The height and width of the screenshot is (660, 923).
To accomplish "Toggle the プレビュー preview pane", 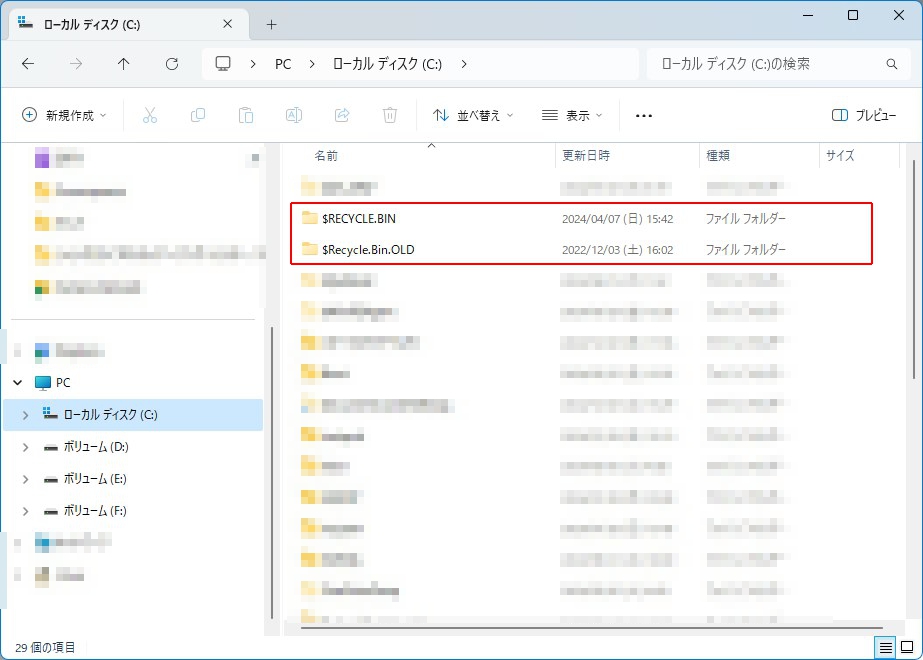I will coord(864,115).
